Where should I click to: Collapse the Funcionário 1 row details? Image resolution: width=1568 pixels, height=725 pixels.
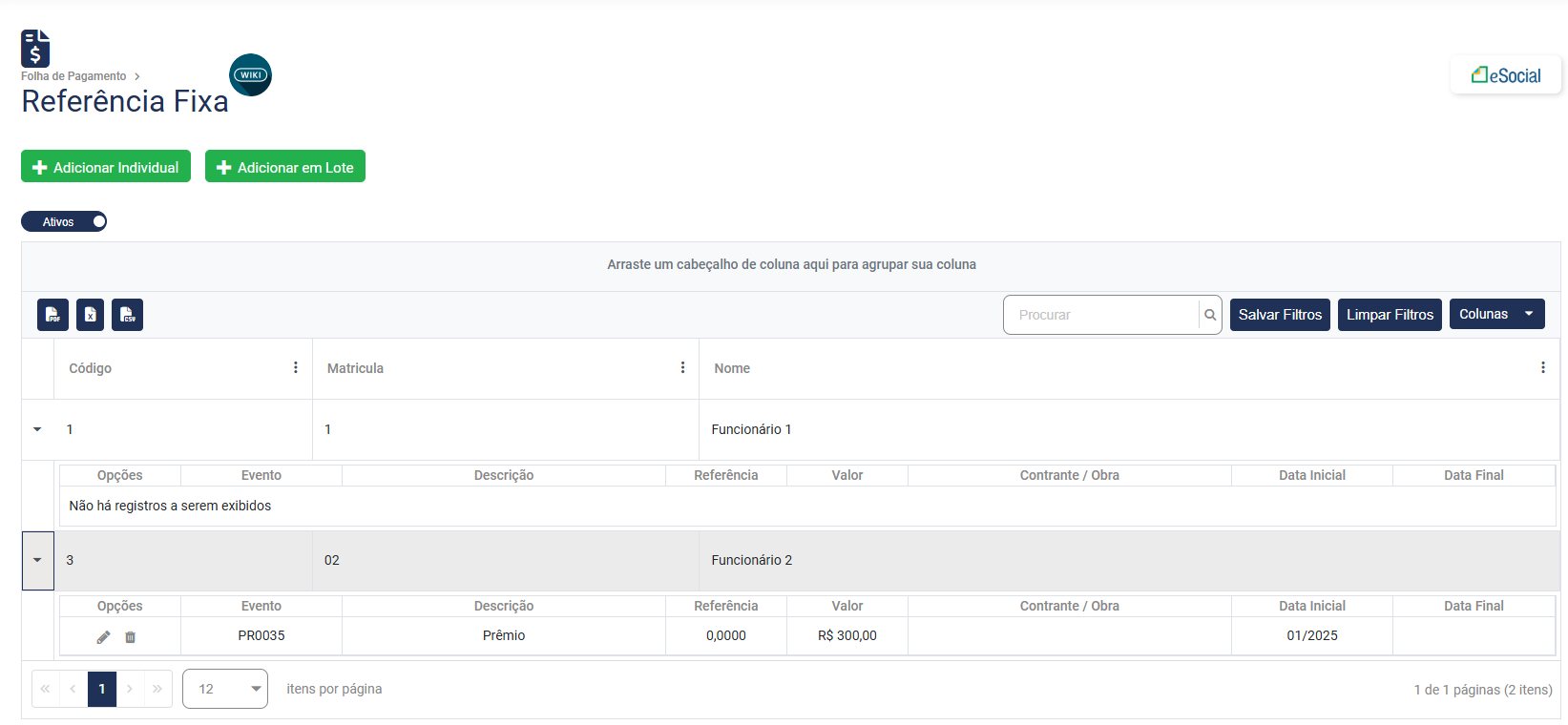coord(37,429)
